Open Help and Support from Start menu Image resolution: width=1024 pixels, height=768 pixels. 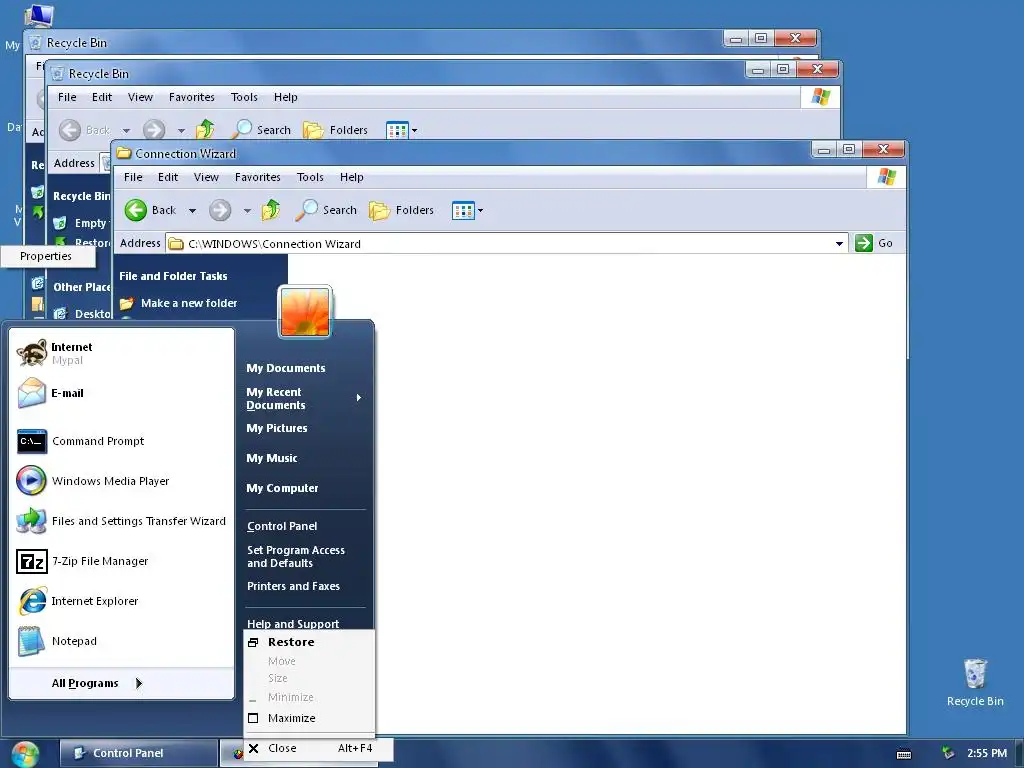click(293, 624)
